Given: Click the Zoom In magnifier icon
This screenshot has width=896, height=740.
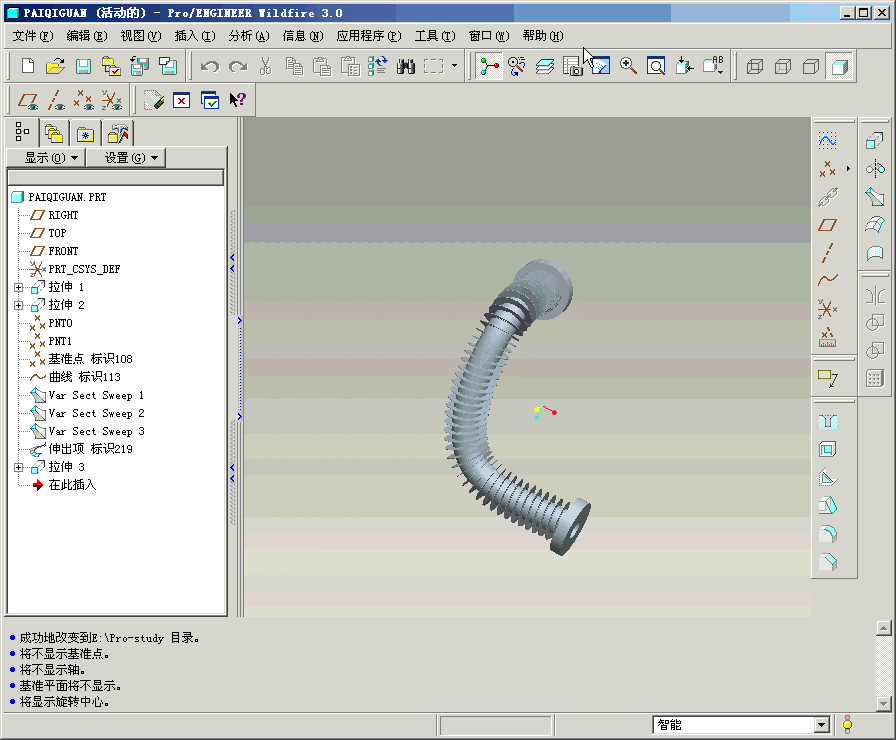Looking at the screenshot, I should click(628, 66).
